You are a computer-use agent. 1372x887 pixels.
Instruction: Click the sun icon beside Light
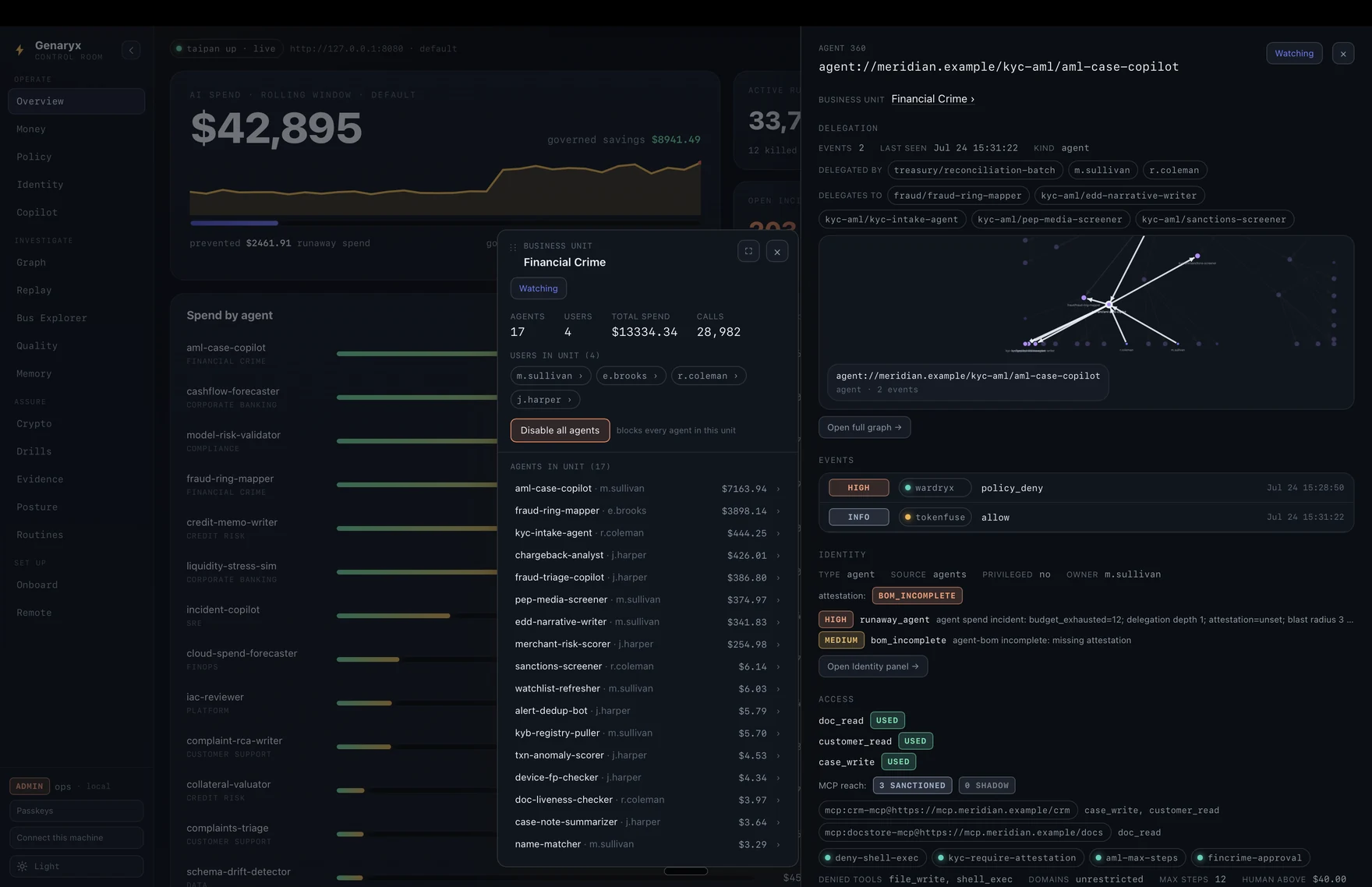[22, 866]
